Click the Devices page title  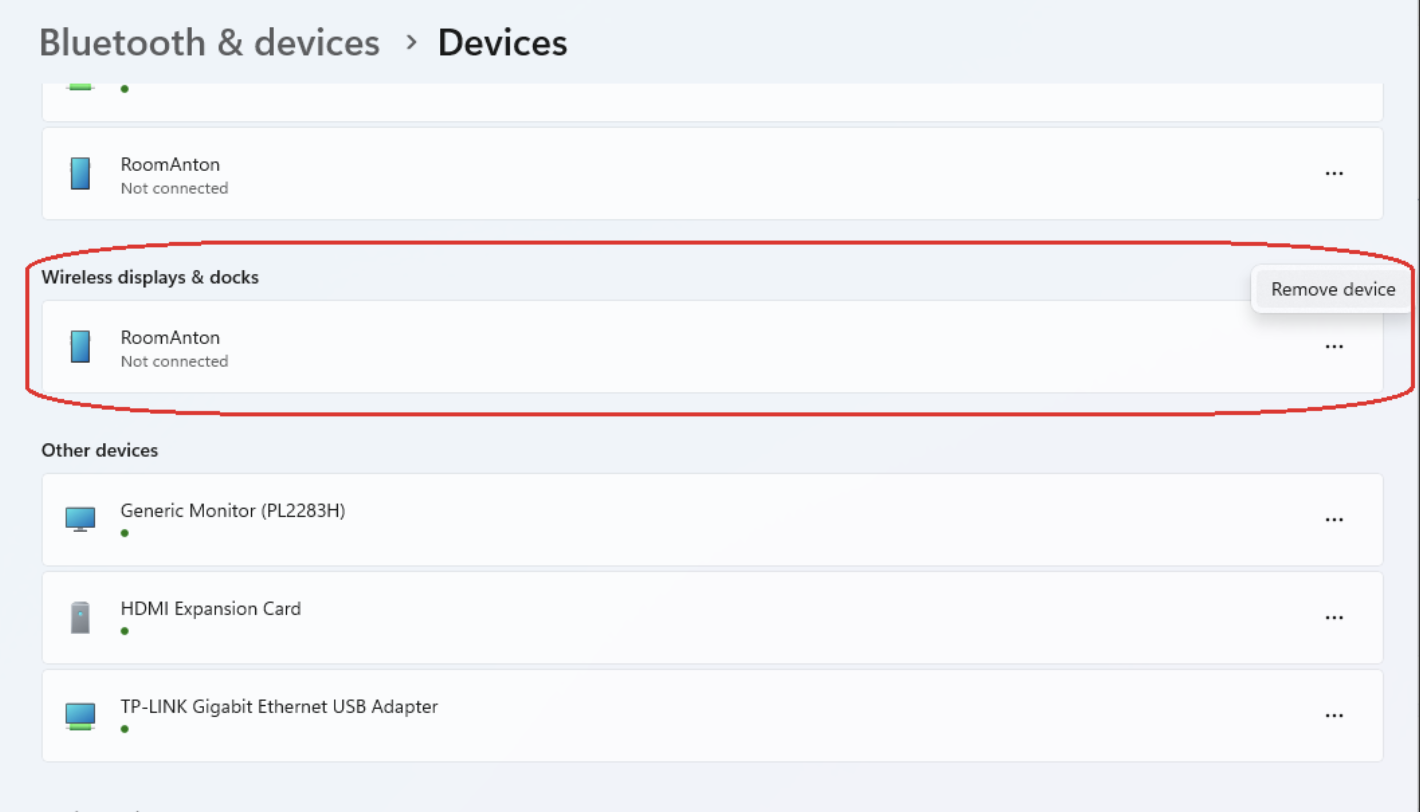coord(502,43)
